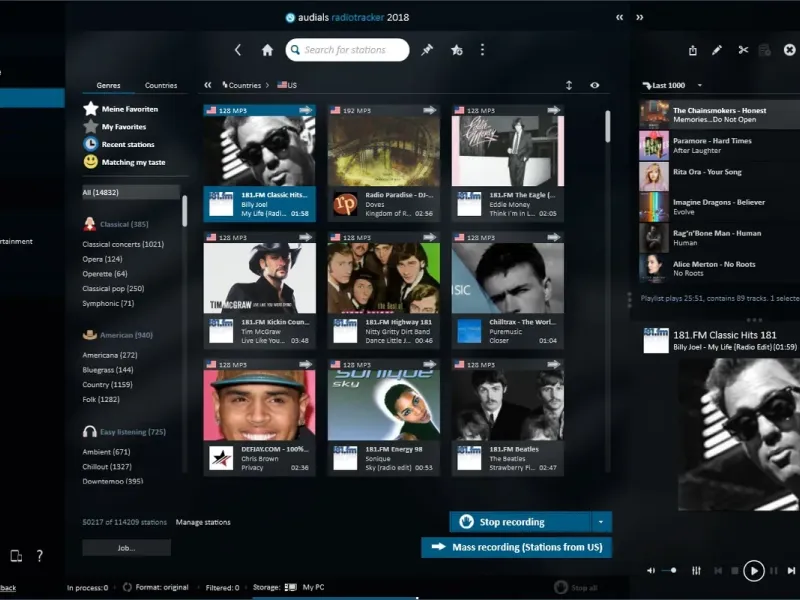
Task: Click the pin icon in the toolbar
Action: pos(427,50)
